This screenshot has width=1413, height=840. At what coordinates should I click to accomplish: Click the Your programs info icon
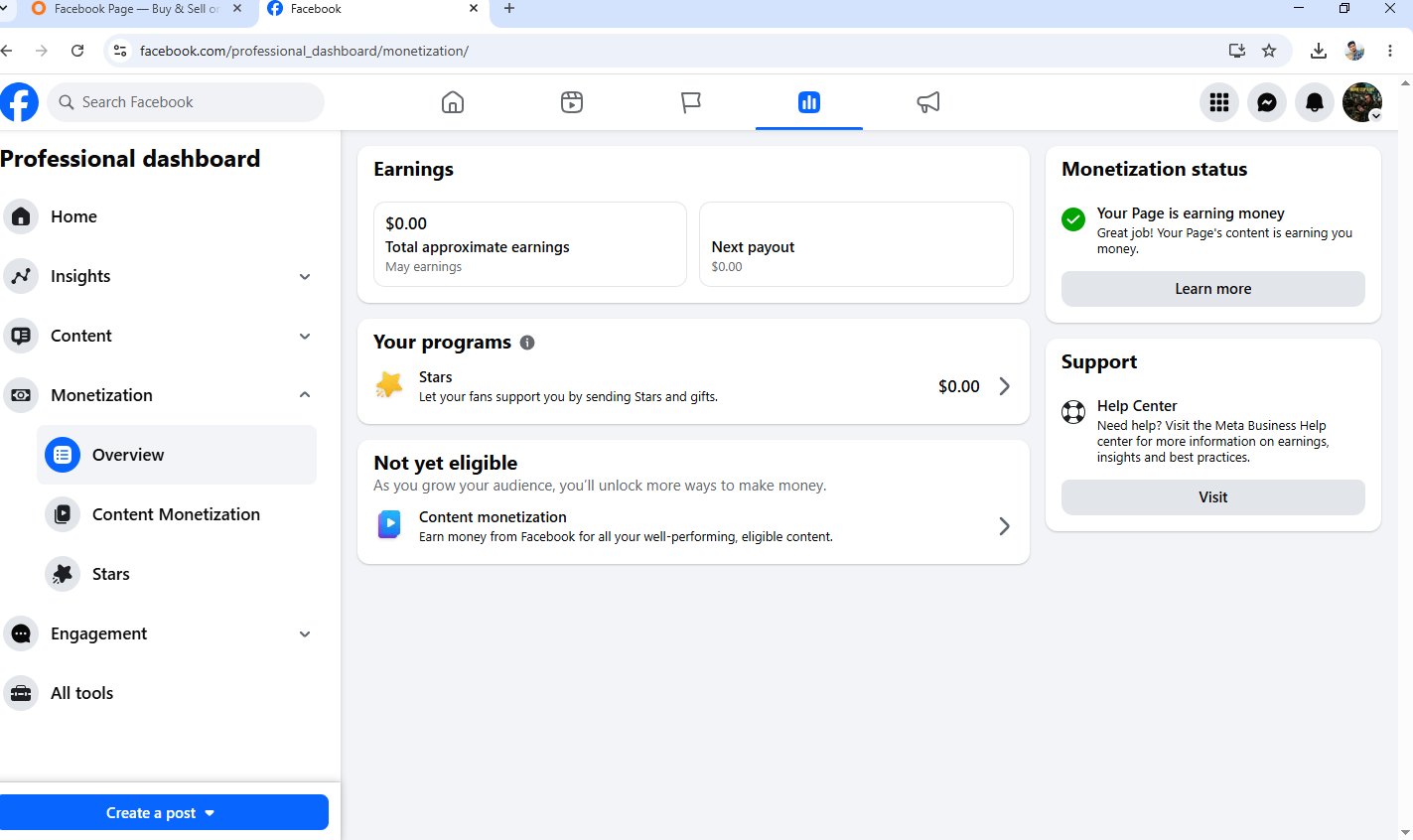527,343
